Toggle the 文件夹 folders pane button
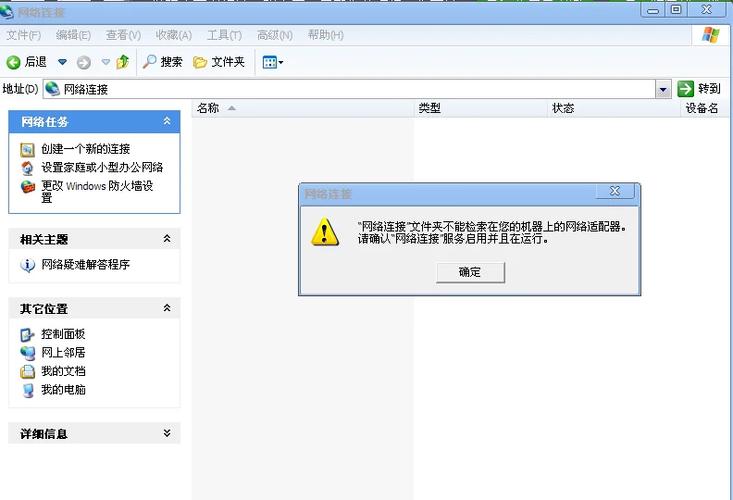The width and height of the screenshot is (733, 500). [219, 62]
